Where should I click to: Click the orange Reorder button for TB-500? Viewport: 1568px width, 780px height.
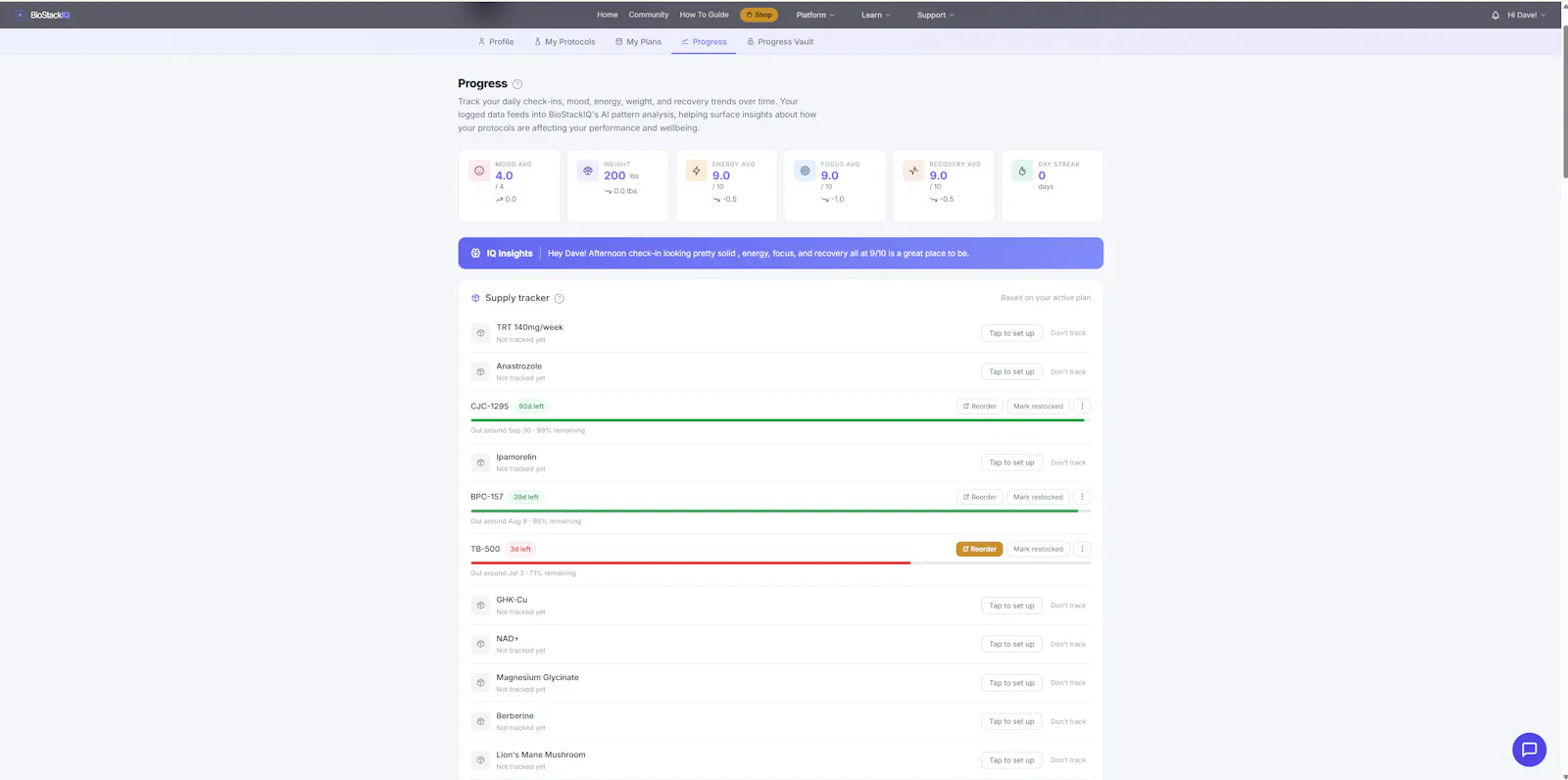980,549
